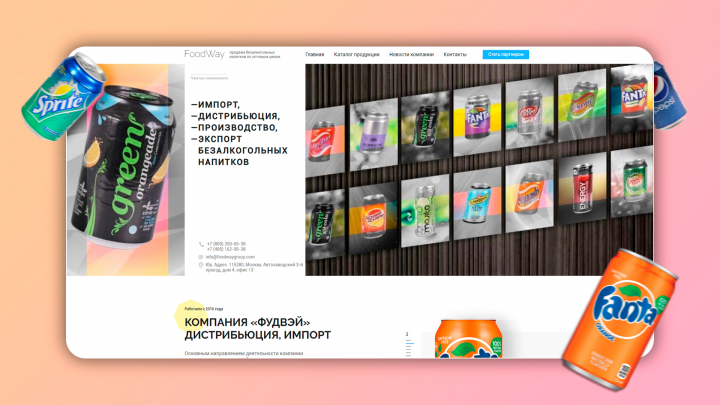Select the green Fanta Exotic can tile

click(x=582, y=105)
